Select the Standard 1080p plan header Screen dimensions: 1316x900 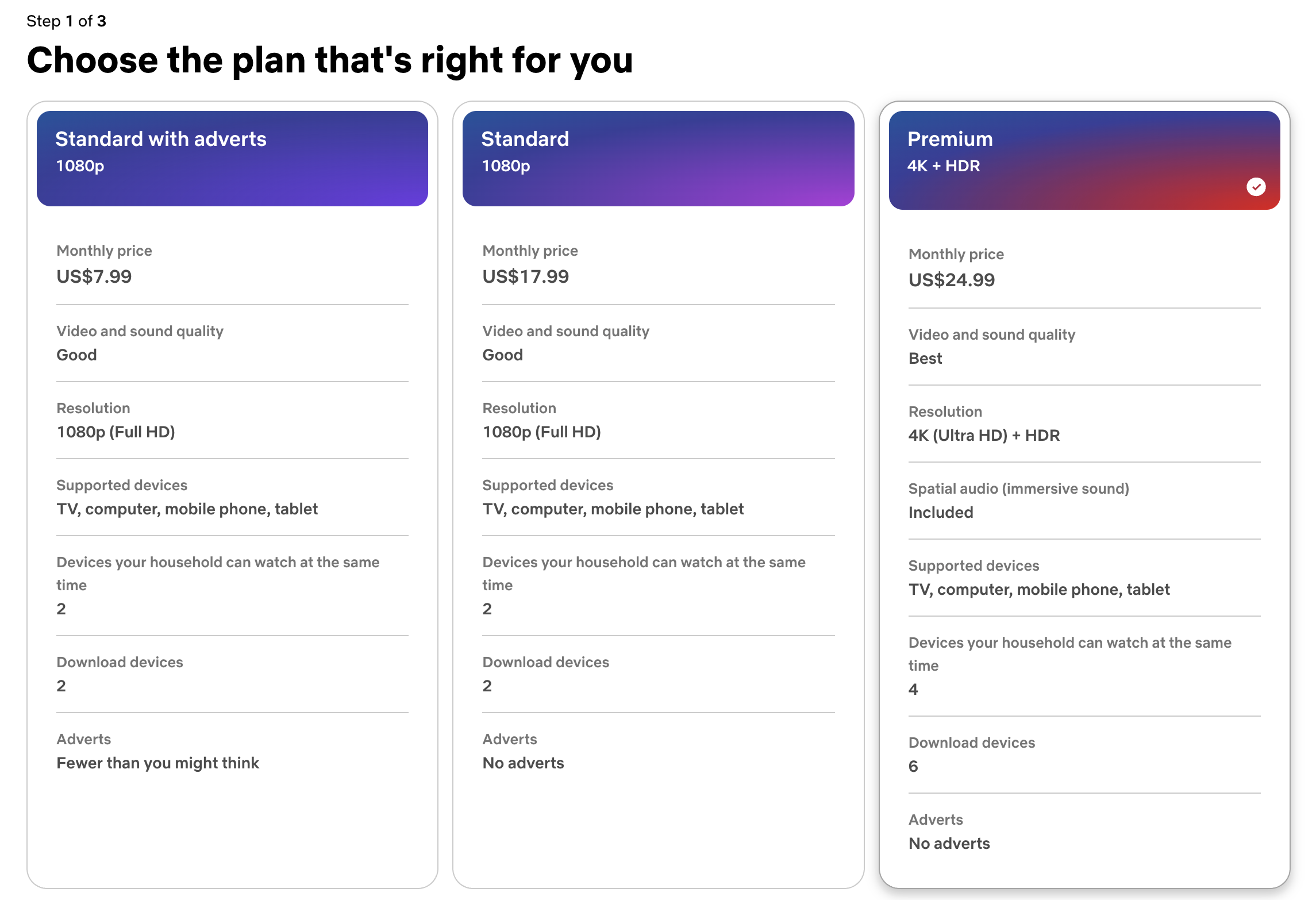(658, 158)
